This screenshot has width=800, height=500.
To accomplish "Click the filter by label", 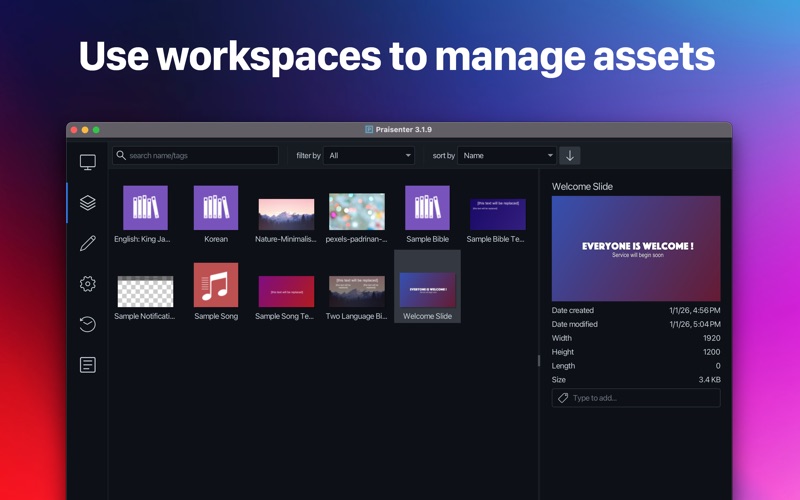I will pyautogui.click(x=308, y=156).
